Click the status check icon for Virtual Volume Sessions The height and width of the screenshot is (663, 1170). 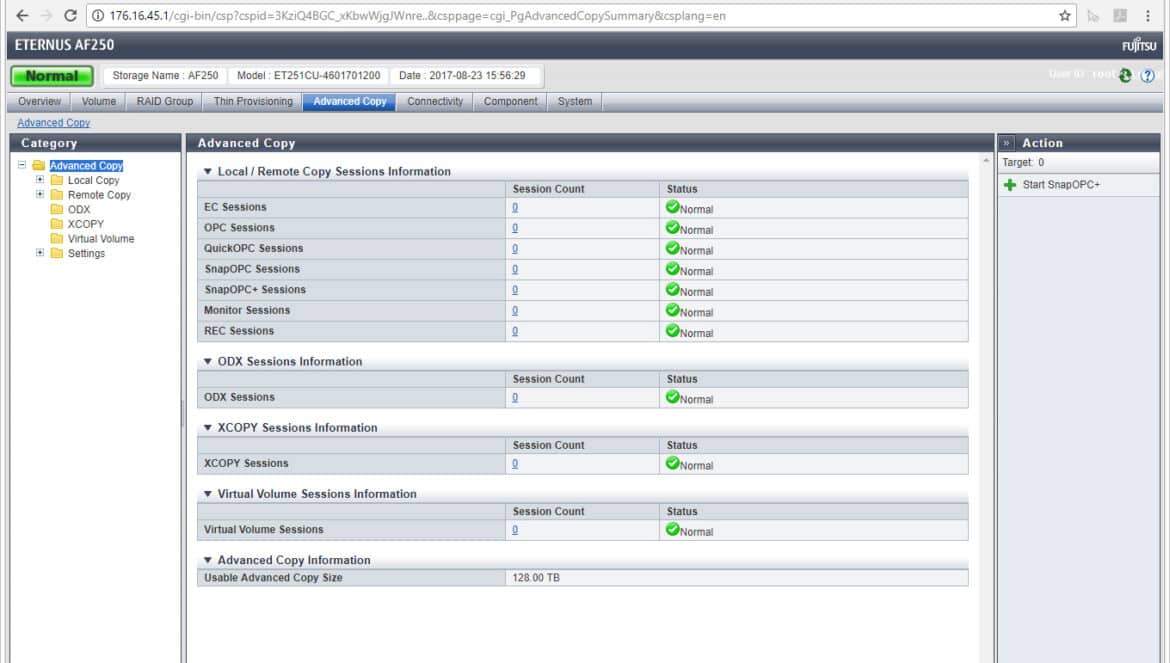point(672,530)
